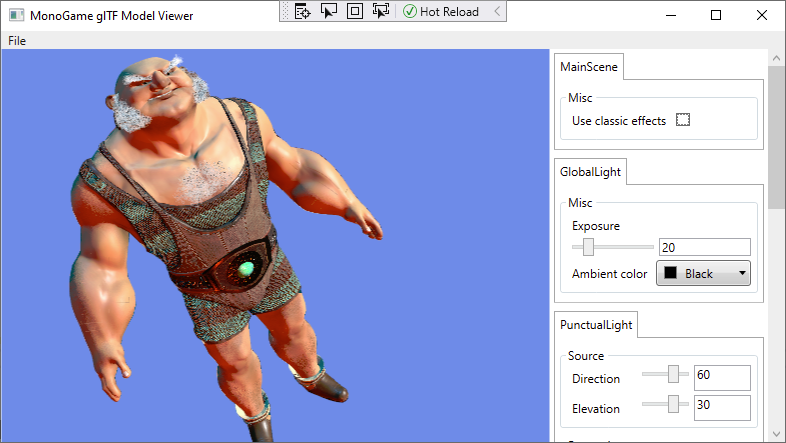Click the Hot Reload indicator
786x443 pixels.
click(x=441, y=11)
